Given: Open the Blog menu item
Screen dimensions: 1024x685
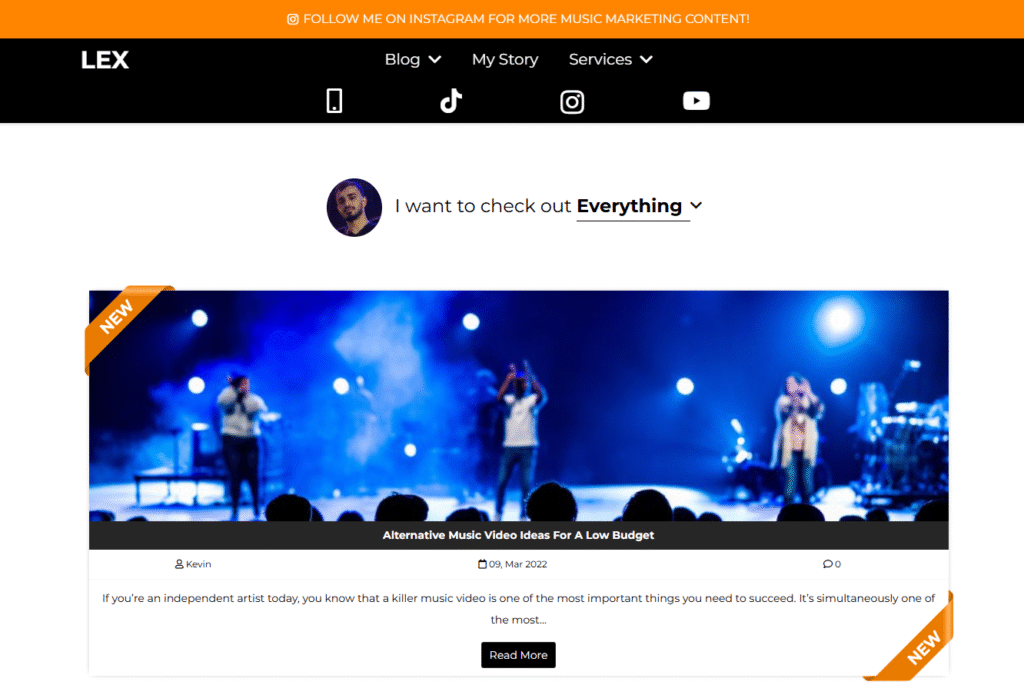Looking at the screenshot, I should 402,59.
